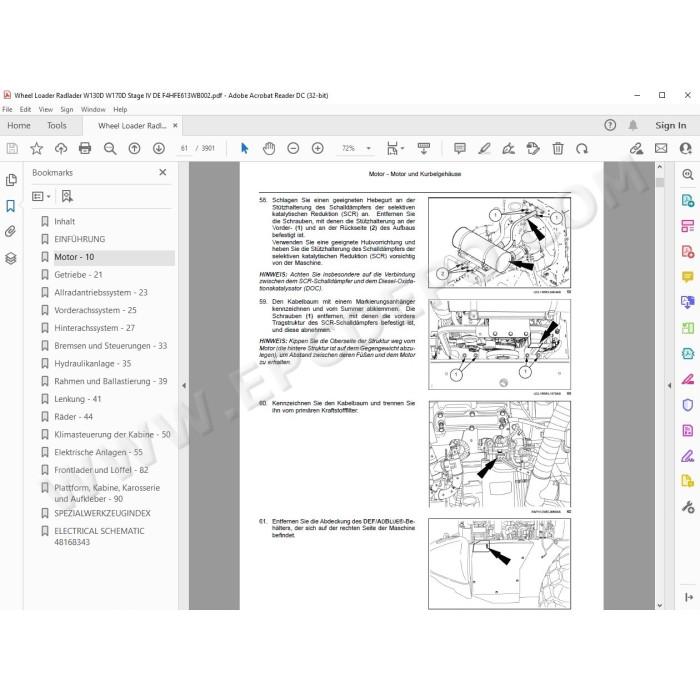Open the fit page options dropdown
700x700 pixels.
point(395,148)
